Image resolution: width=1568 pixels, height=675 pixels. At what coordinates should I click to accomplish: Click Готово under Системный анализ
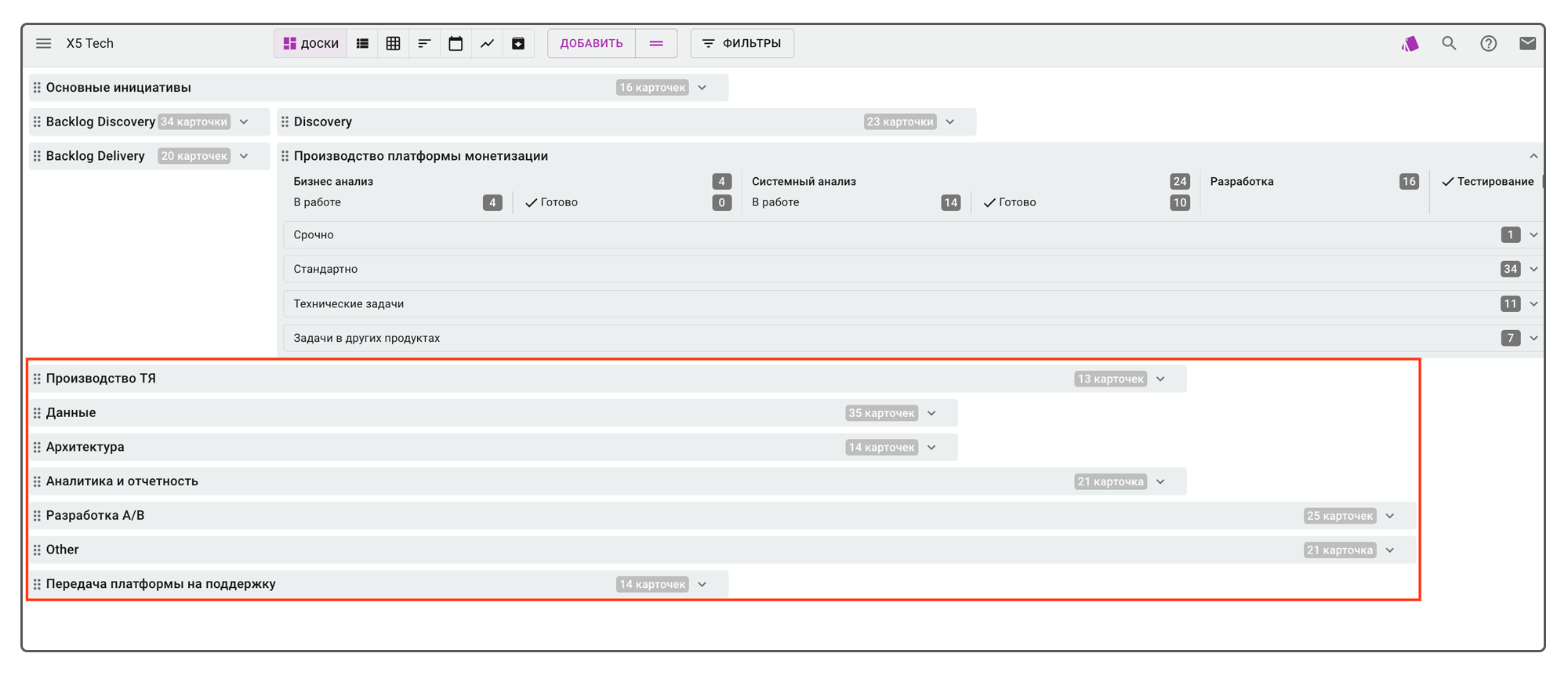tap(1017, 203)
